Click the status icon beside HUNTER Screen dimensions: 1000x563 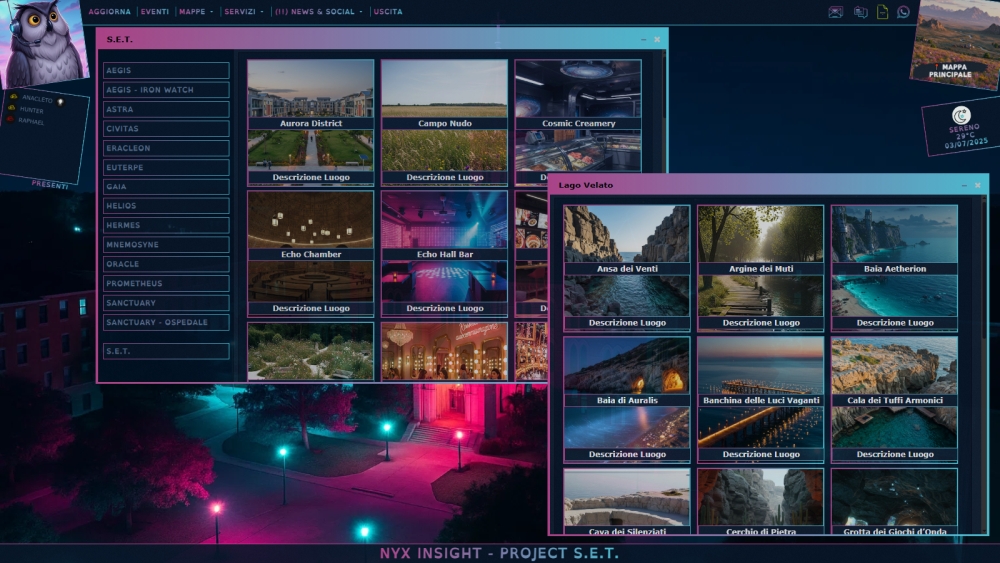coord(11,108)
